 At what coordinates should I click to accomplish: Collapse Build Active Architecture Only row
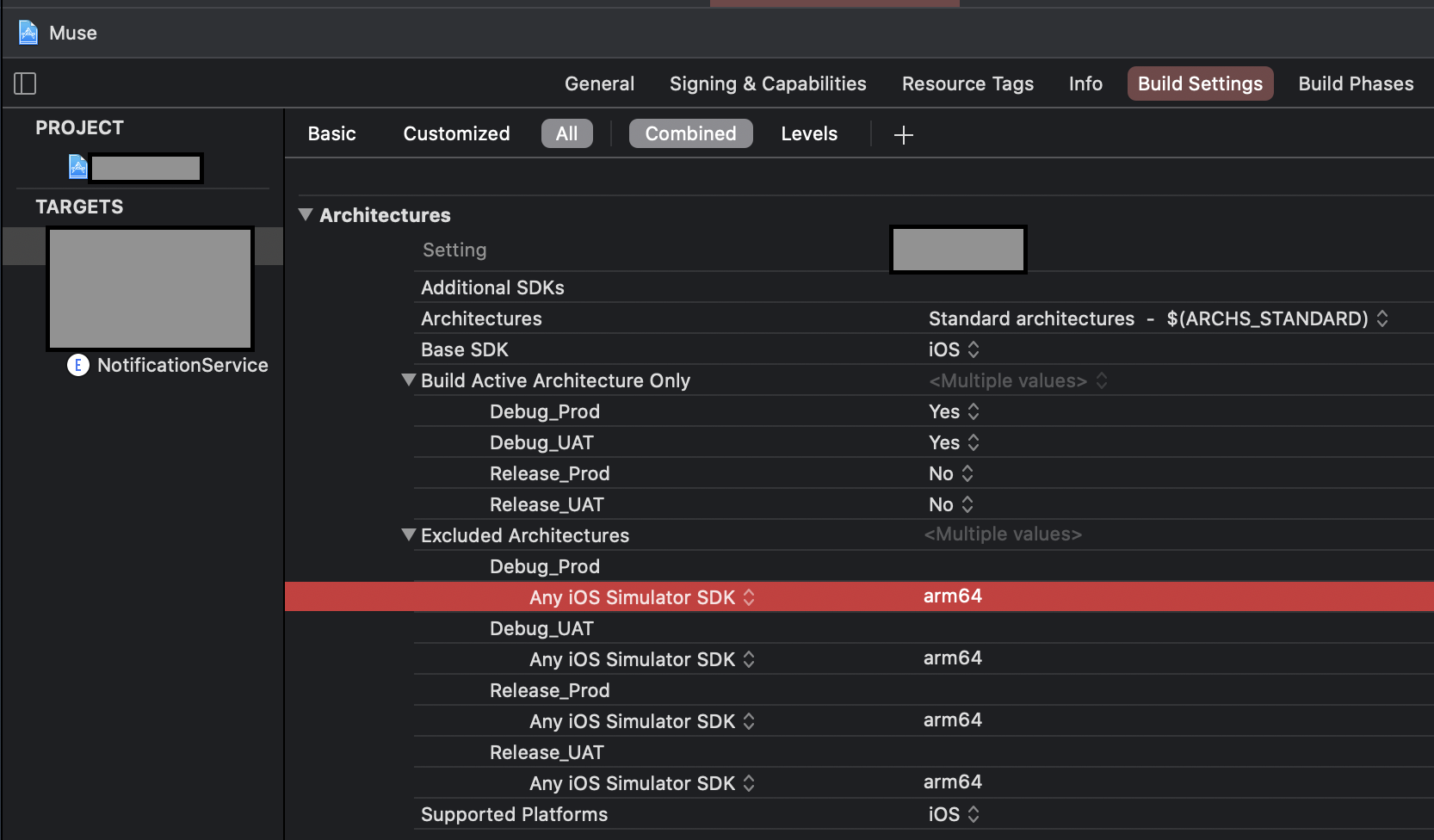(409, 380)
